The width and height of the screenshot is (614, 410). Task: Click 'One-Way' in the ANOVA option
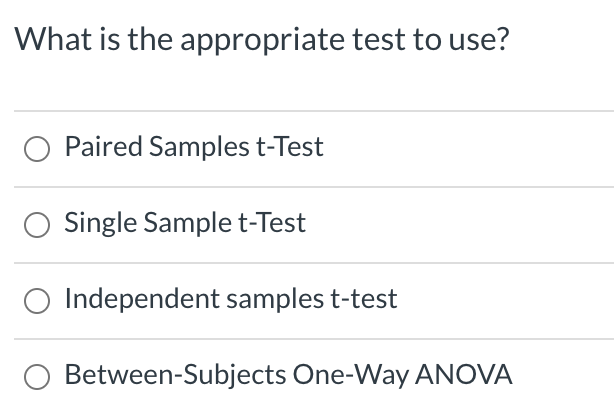[x=350, y=375]
